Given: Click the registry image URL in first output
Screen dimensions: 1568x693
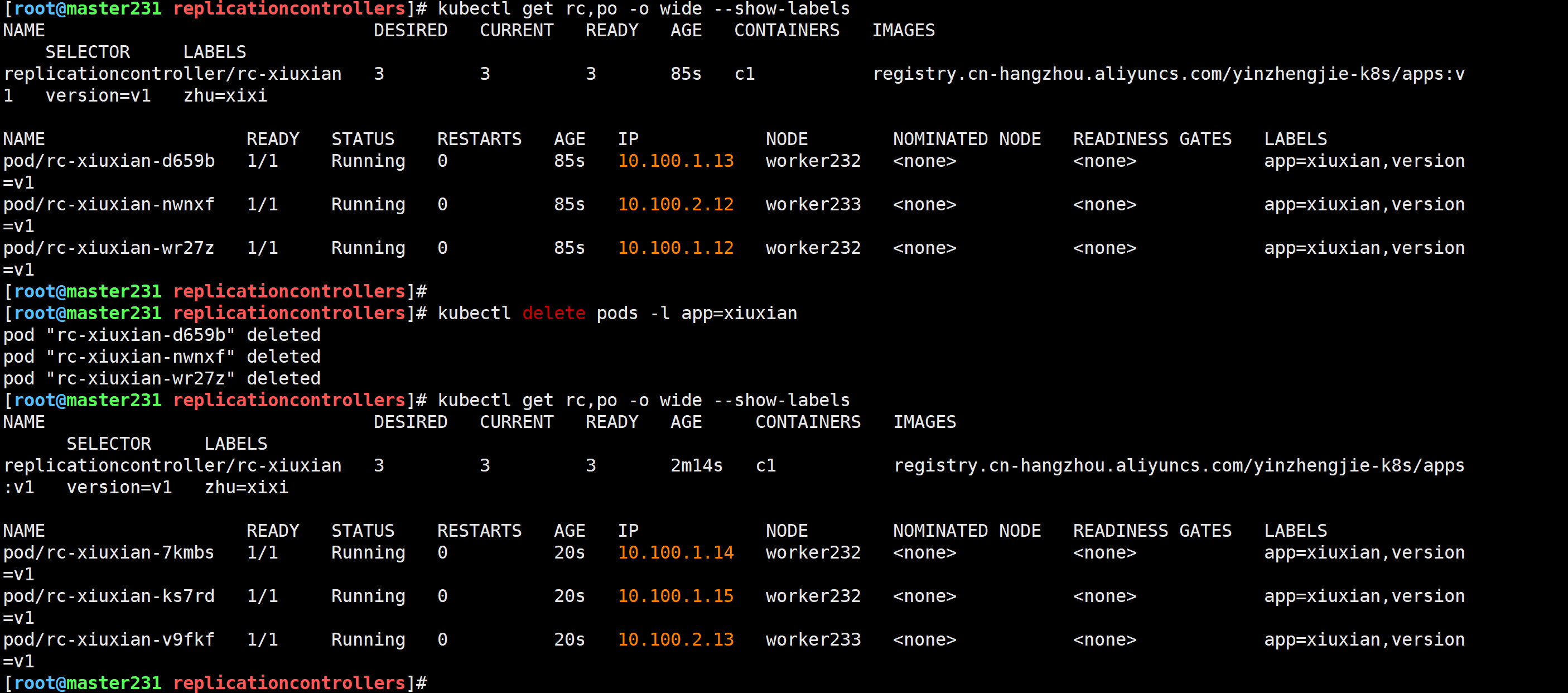Looking at the screenshot, I should (1168, 74).
